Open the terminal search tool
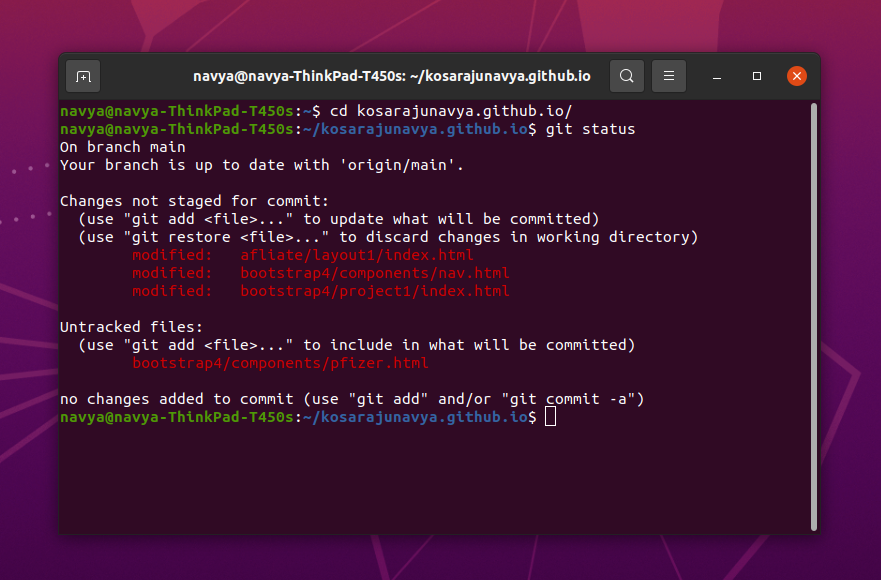This screenshot has width=881, height=580. (x=626, y=75)
